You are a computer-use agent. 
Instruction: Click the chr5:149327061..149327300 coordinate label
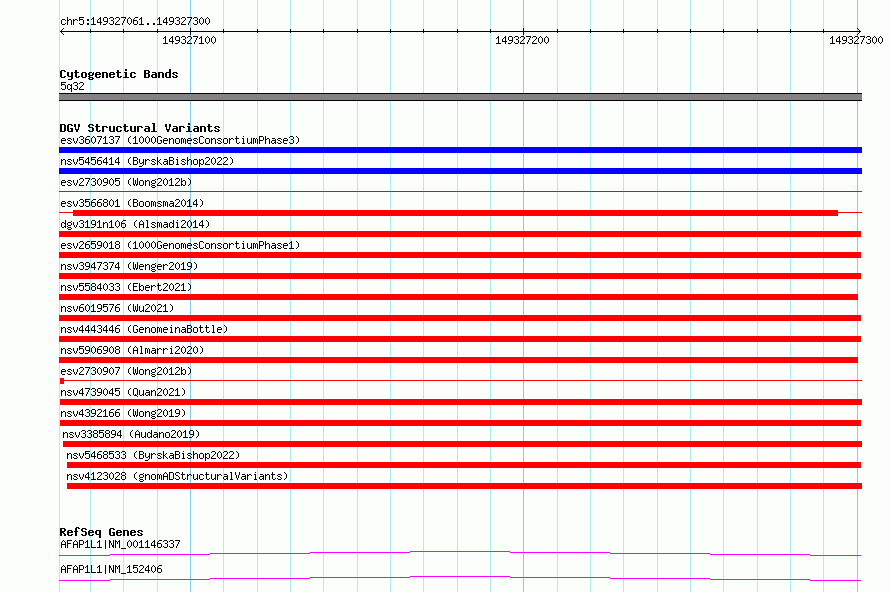(x=135, y=22)
